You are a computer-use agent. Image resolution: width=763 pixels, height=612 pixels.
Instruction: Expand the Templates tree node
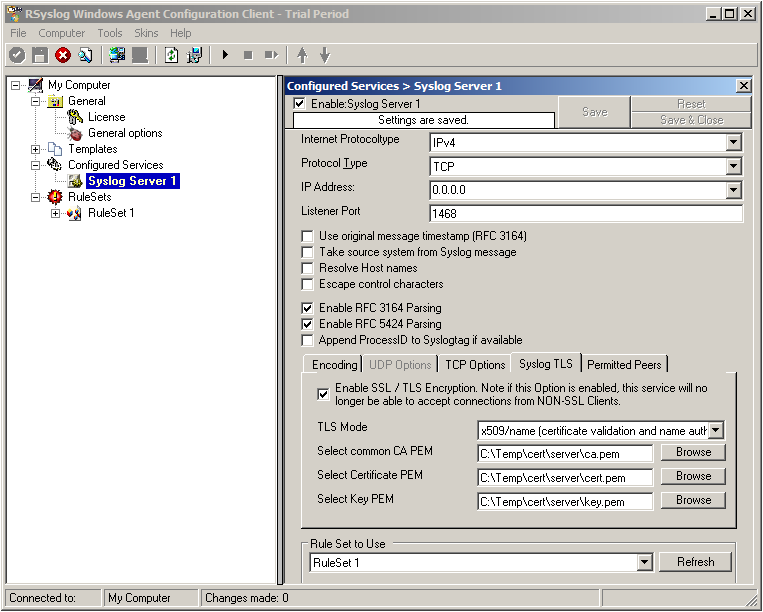click(x=36, y=149)
